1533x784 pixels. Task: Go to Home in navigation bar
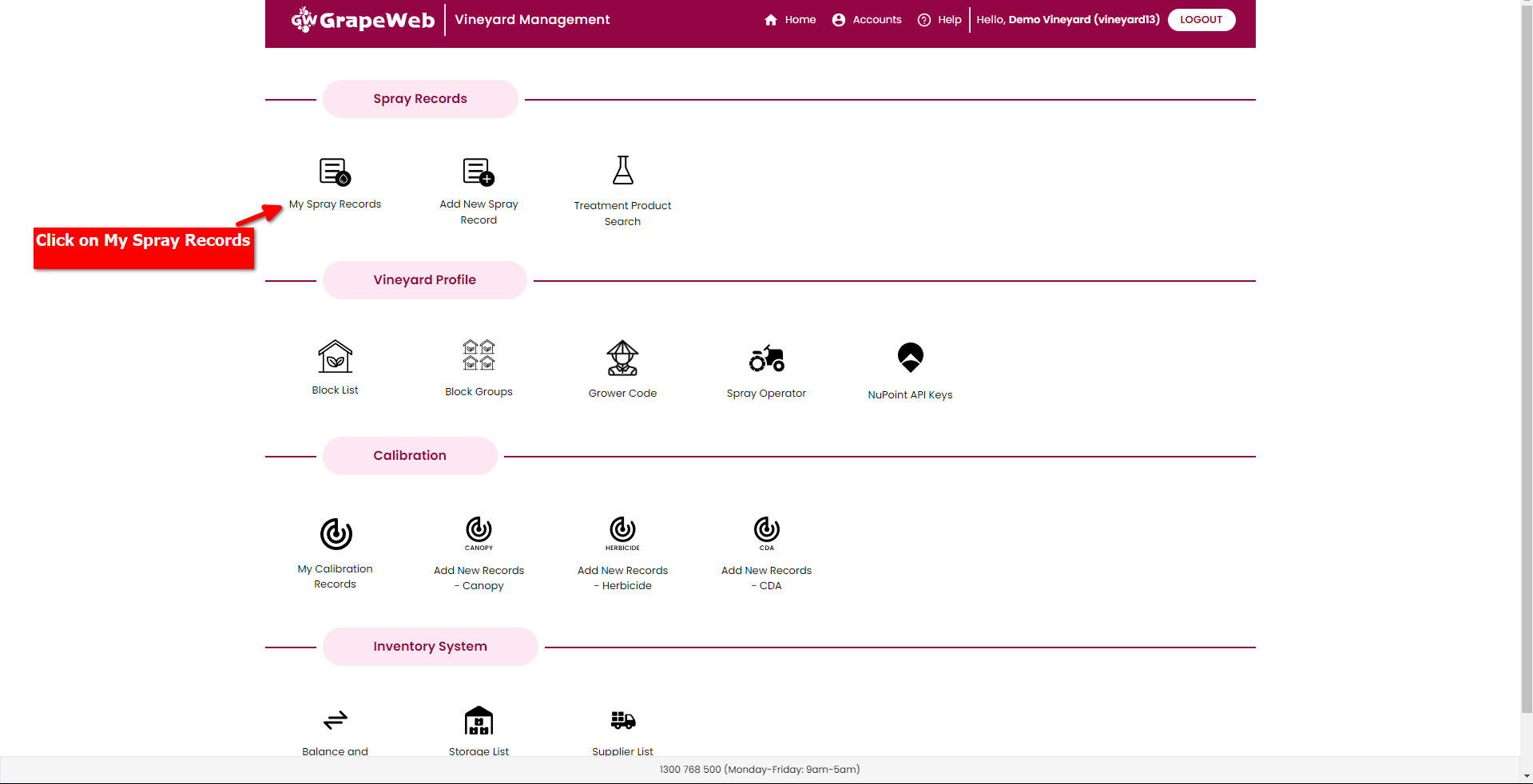click(x=791, y=19)
